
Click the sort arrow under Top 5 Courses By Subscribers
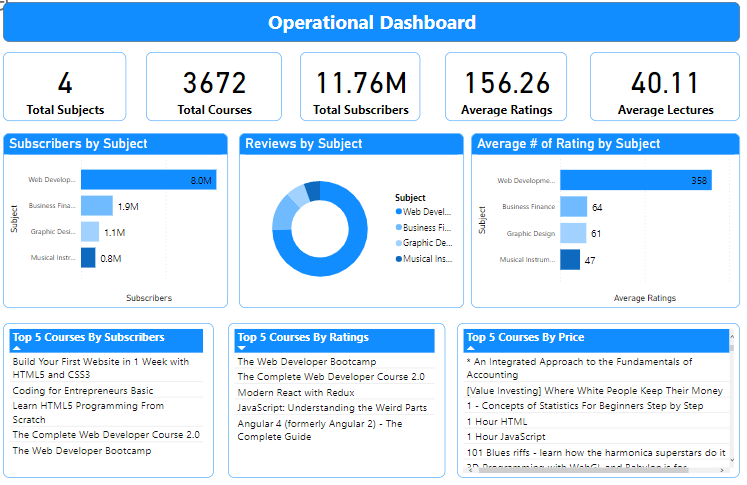(x=17, y=348)
